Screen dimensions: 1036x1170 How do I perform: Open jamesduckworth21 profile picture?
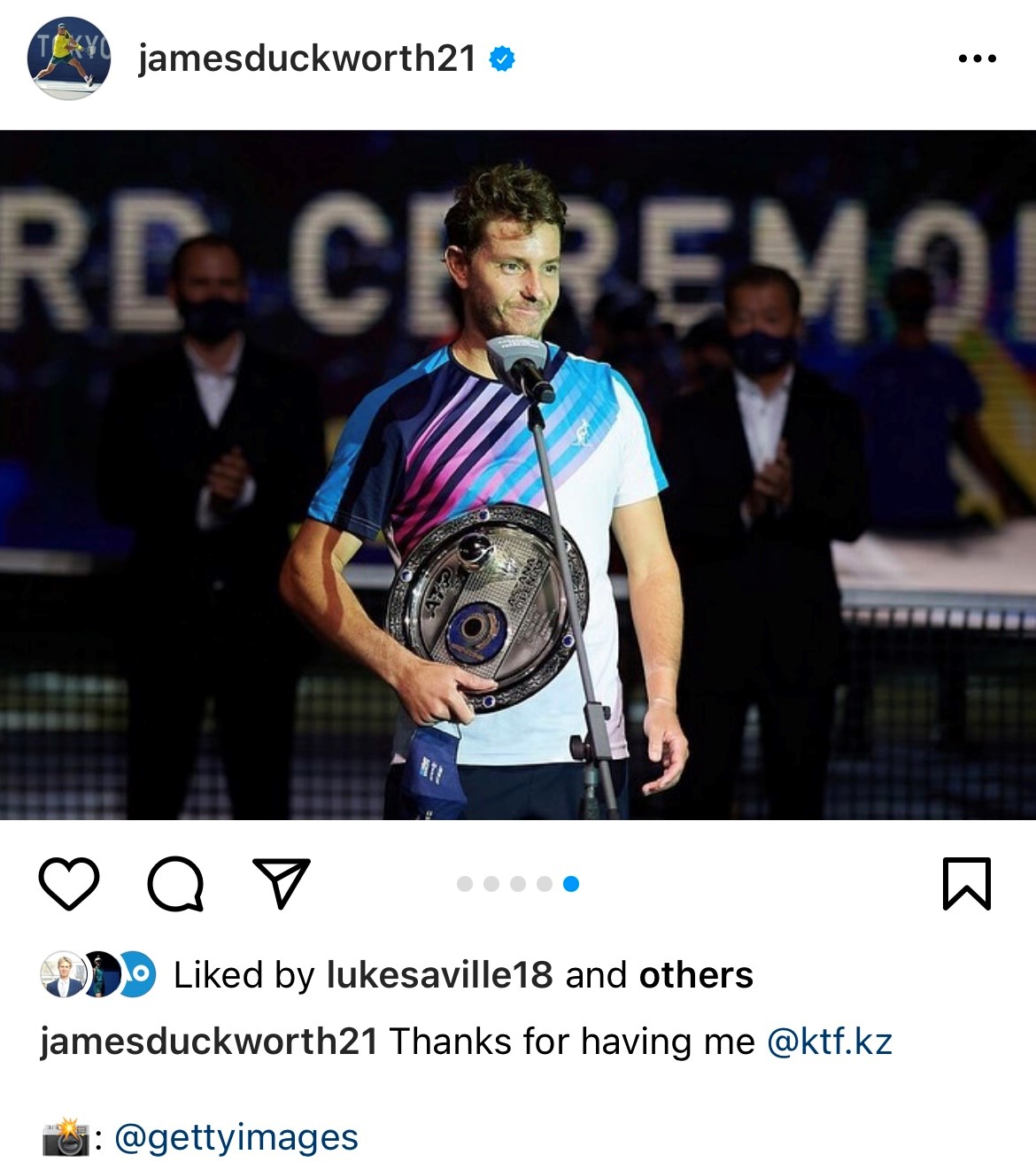pos(69,58)
